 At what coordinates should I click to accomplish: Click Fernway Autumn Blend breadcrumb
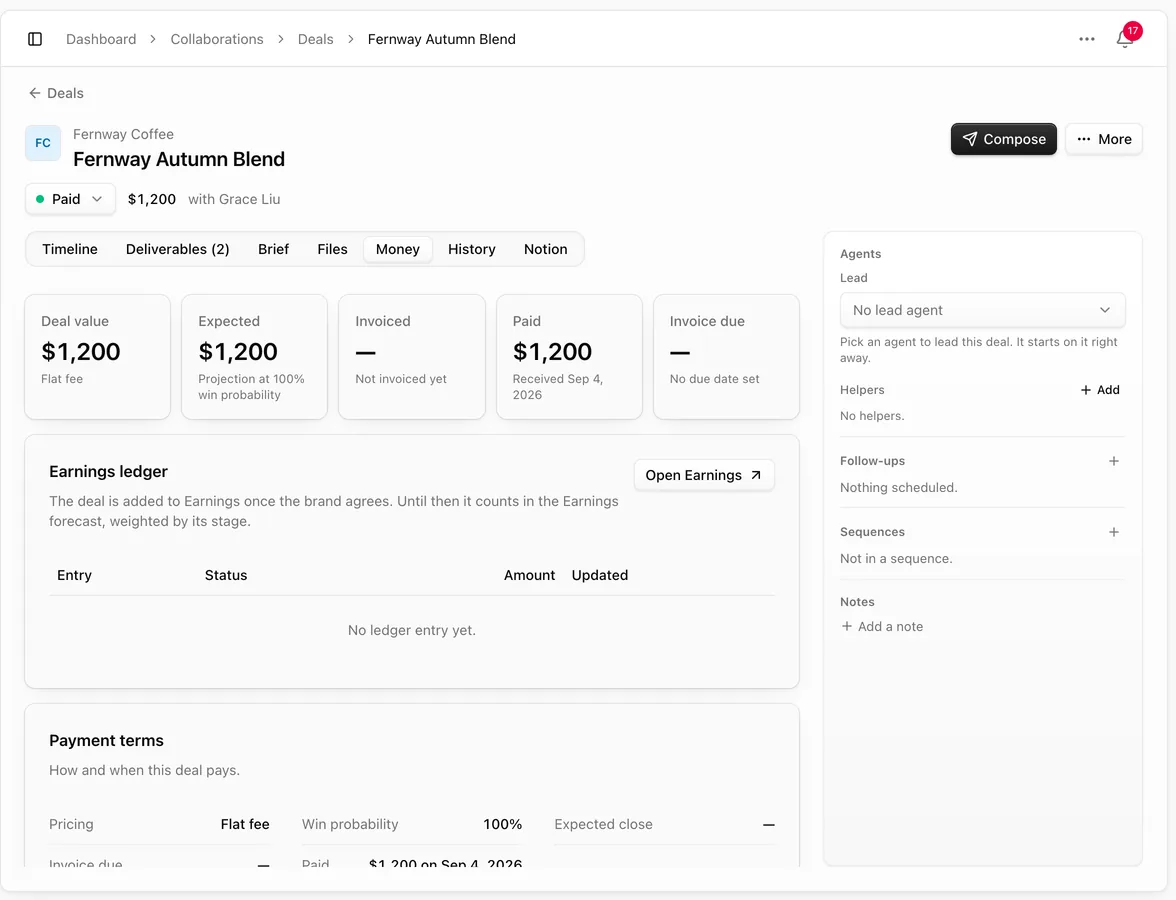[x=442, y=39]
